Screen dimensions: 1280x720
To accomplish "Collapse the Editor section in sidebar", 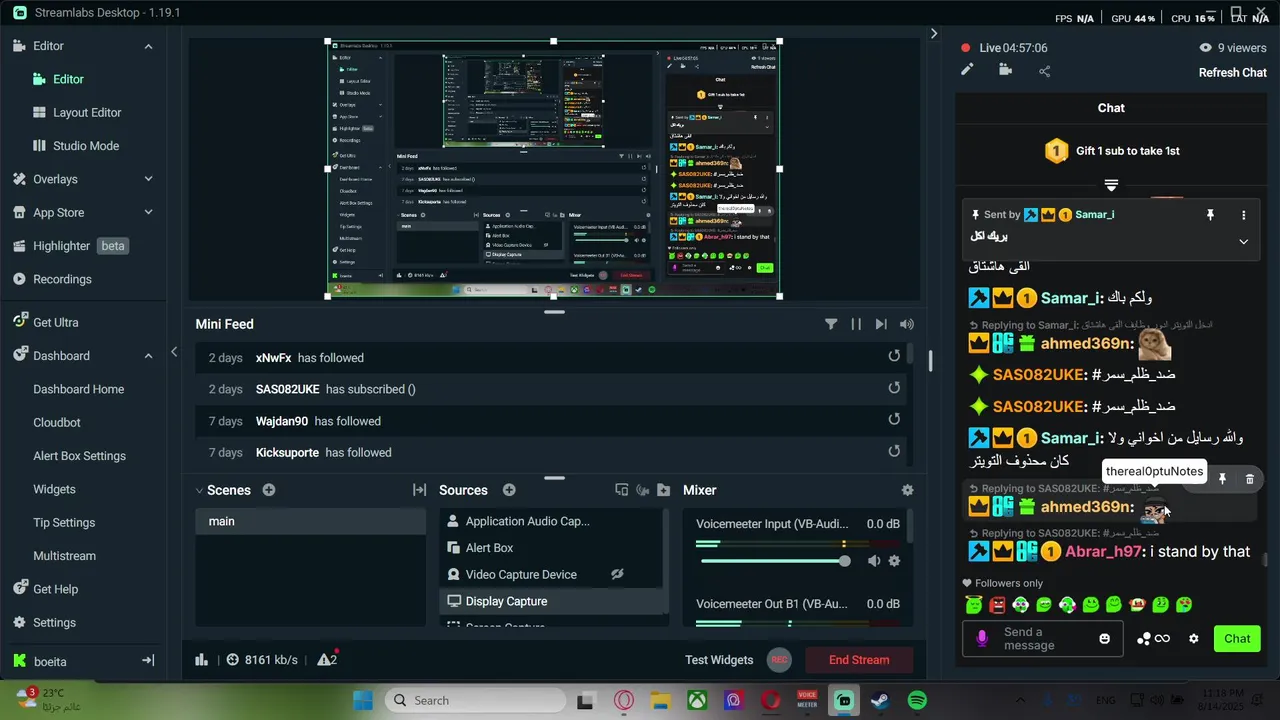I will tap(148, 46).
